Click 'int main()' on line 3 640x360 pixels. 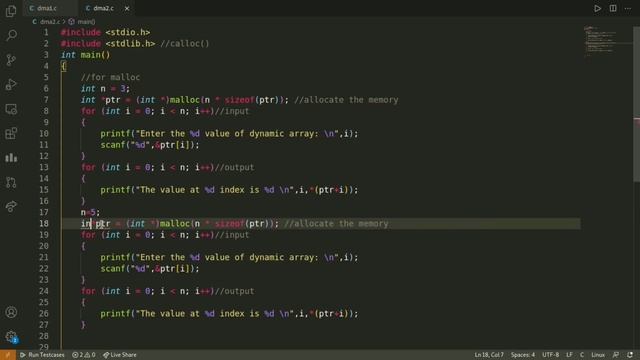pos(85,55)
